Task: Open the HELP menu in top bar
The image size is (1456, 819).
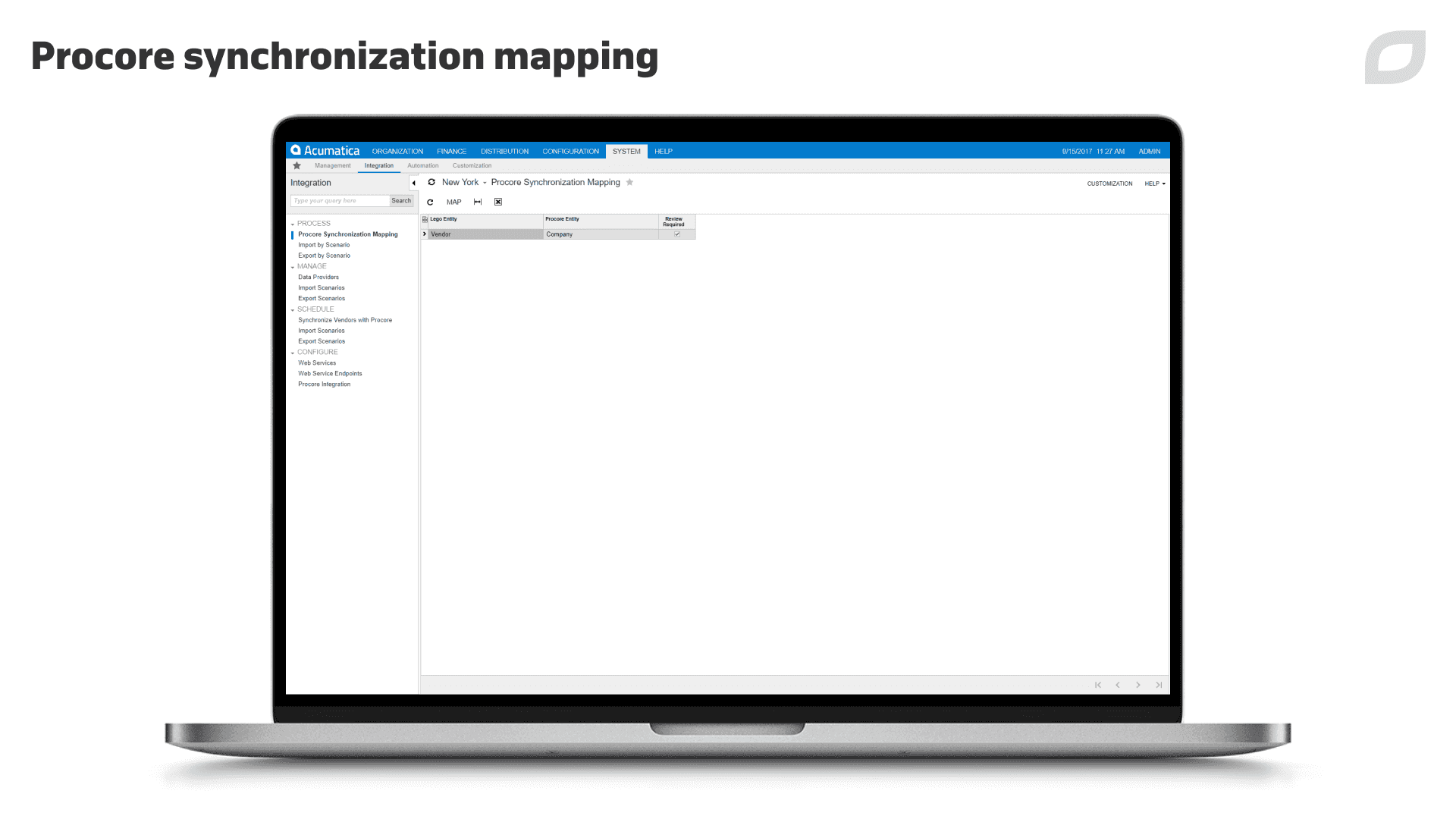Action: (x=664, y=152)
